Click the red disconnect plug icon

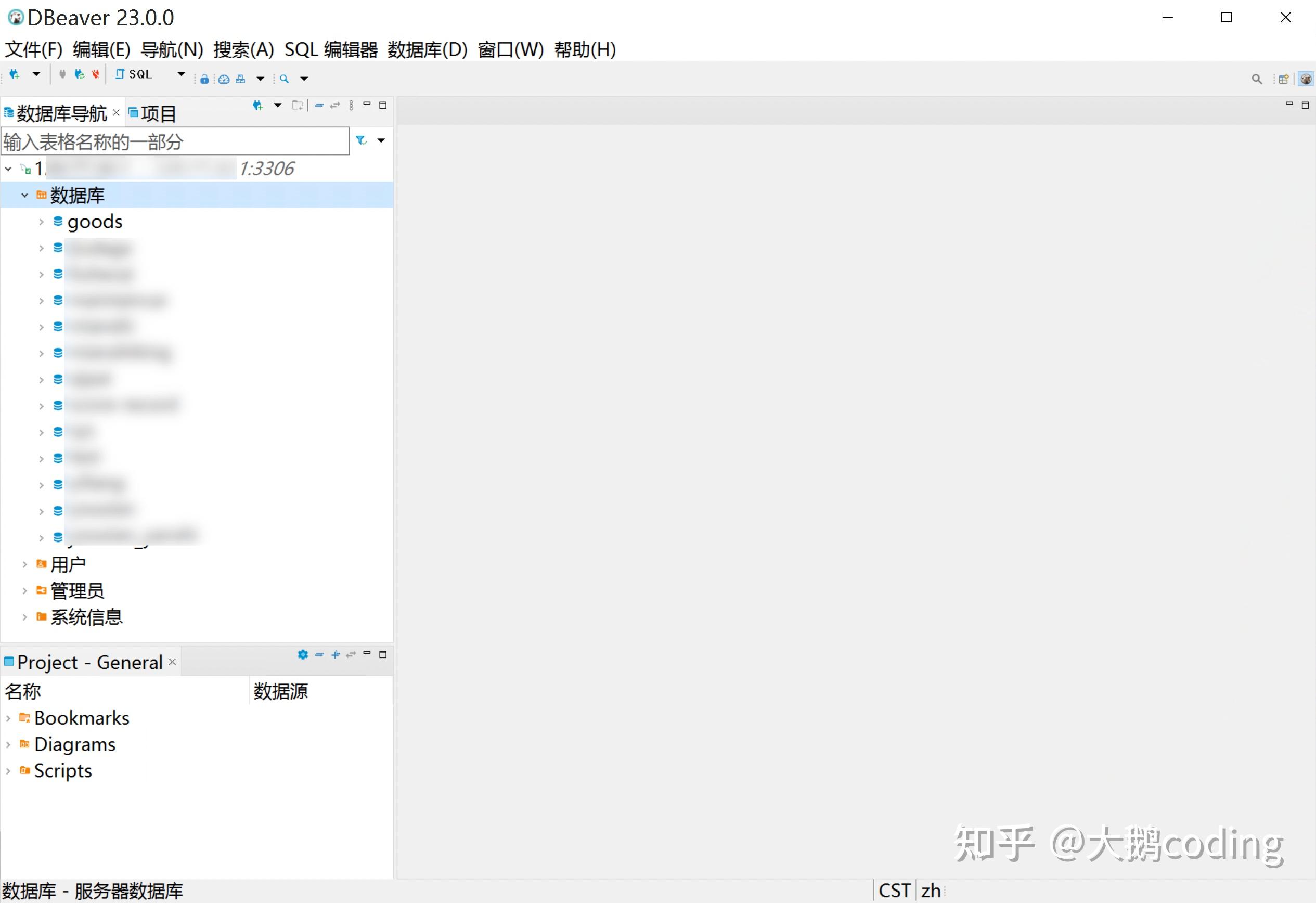tap(96, 74)
